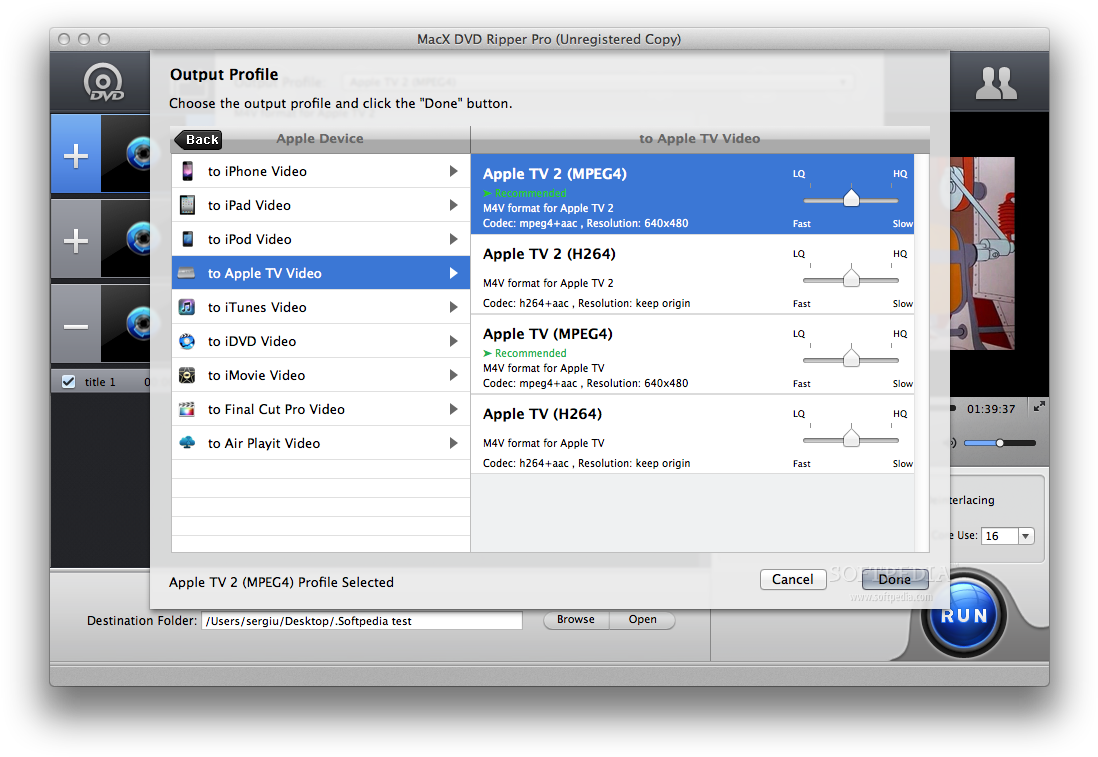Expand the iDVD Video submenu arrow
This screenshot has width=1098, height=757.
coord(454,341)
